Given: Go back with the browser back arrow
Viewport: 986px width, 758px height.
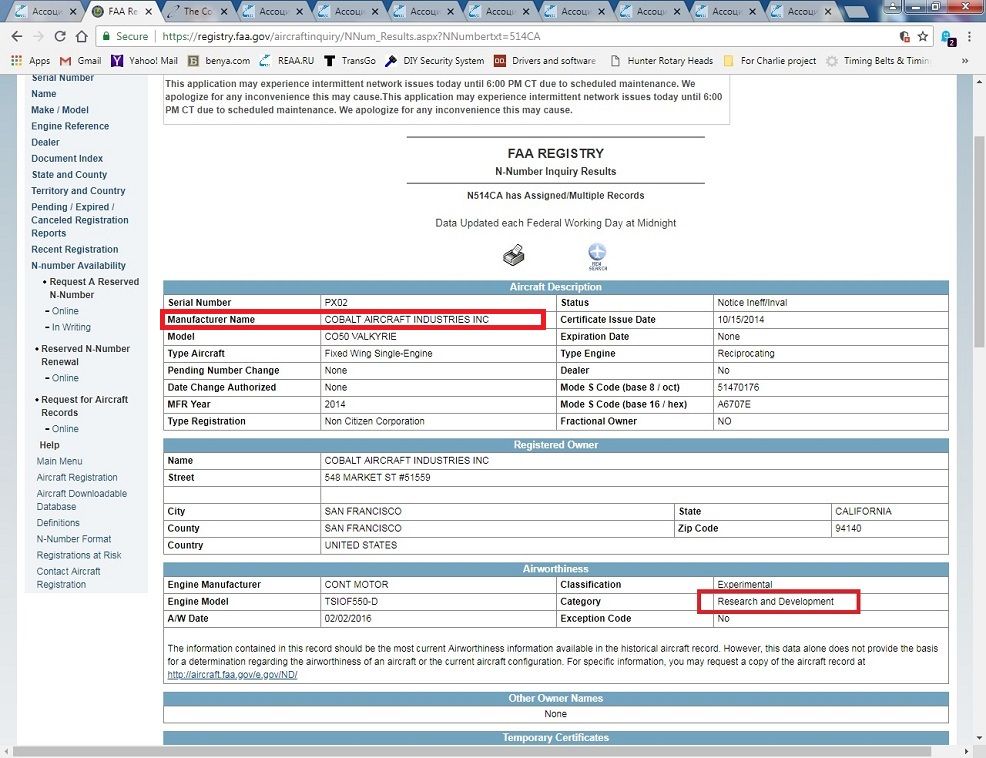Looking at the screenshot, I should click(17, 36).
